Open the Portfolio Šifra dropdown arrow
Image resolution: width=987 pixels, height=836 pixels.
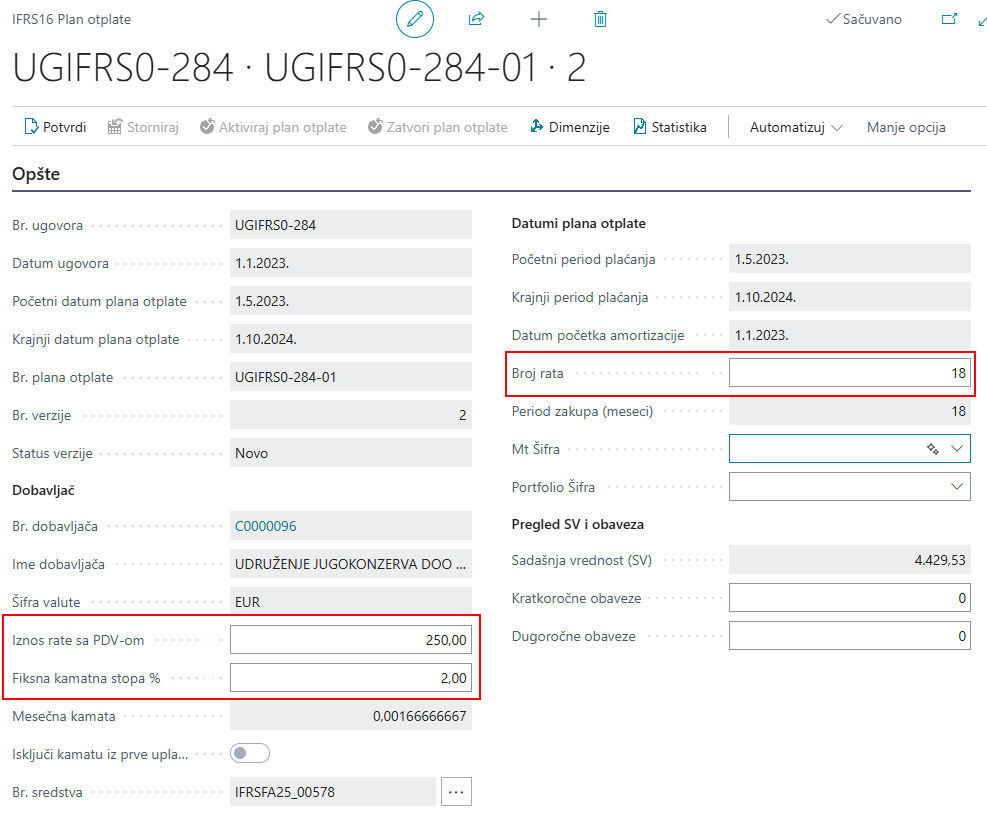click(x=957, y=487)
